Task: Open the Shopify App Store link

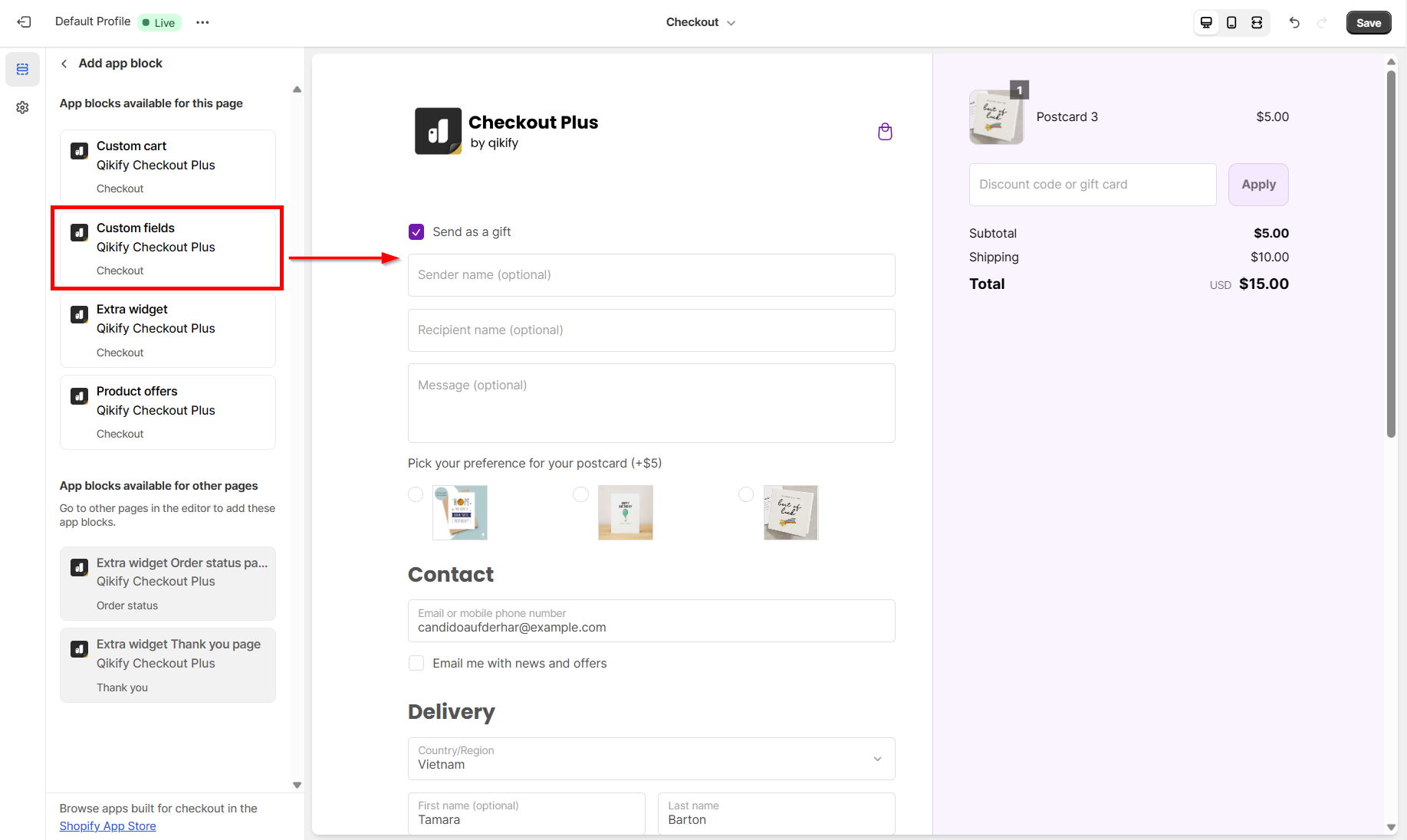Action: (x=108, y=826)
